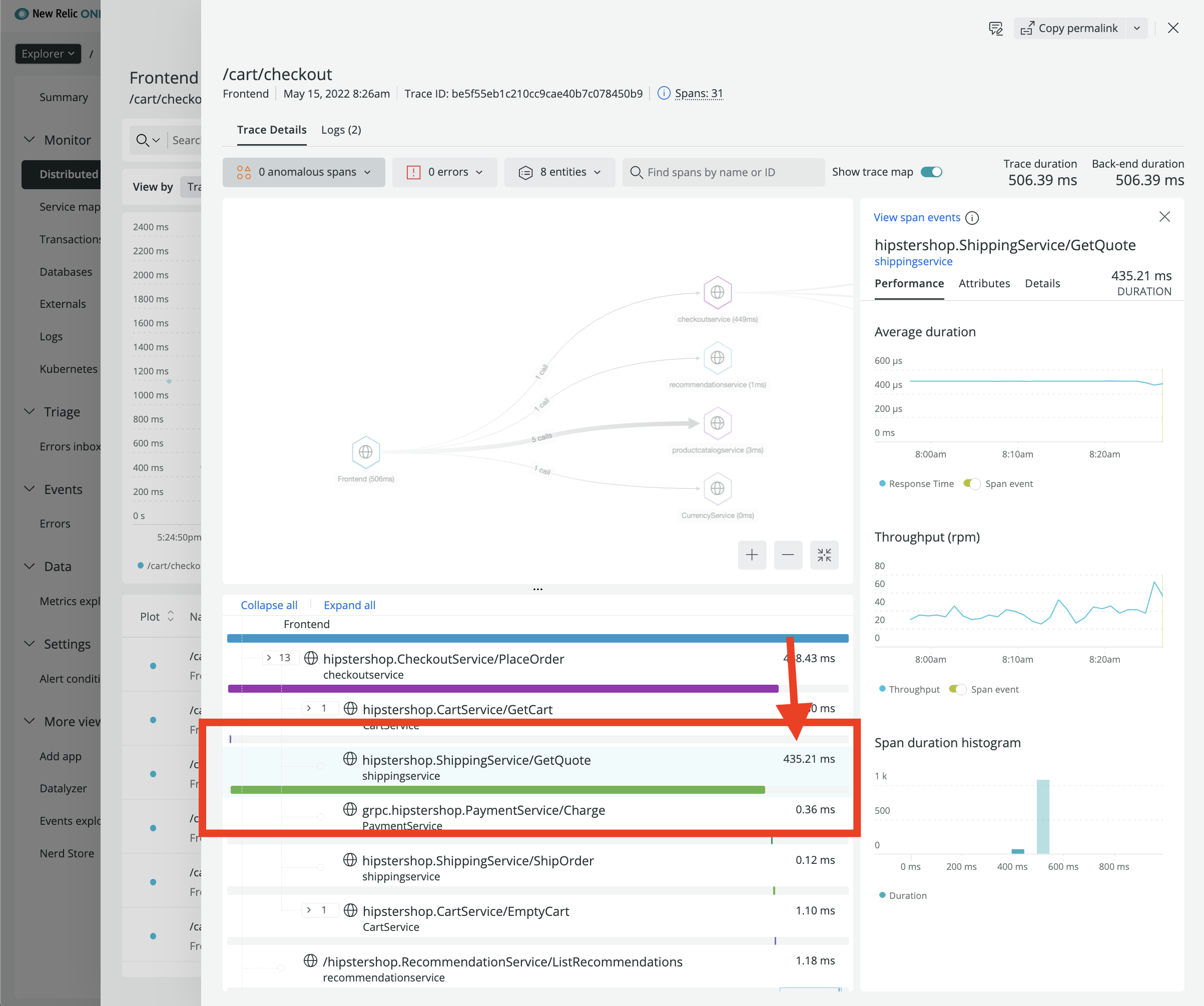Click the Collapse all link
Image resolution: width=1204 pixels, height=1006 pixels.
coord(269,605)
